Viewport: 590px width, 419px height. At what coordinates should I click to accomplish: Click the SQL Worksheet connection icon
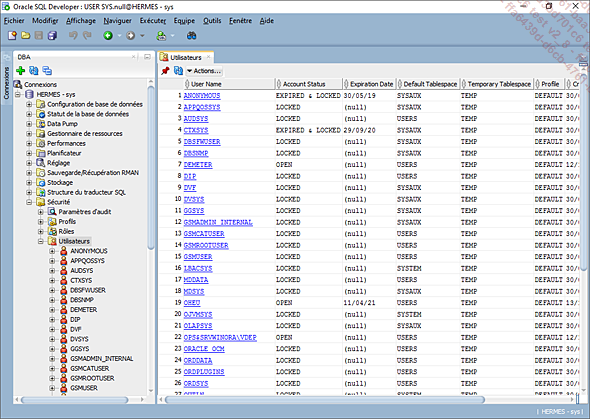(161, 35)
